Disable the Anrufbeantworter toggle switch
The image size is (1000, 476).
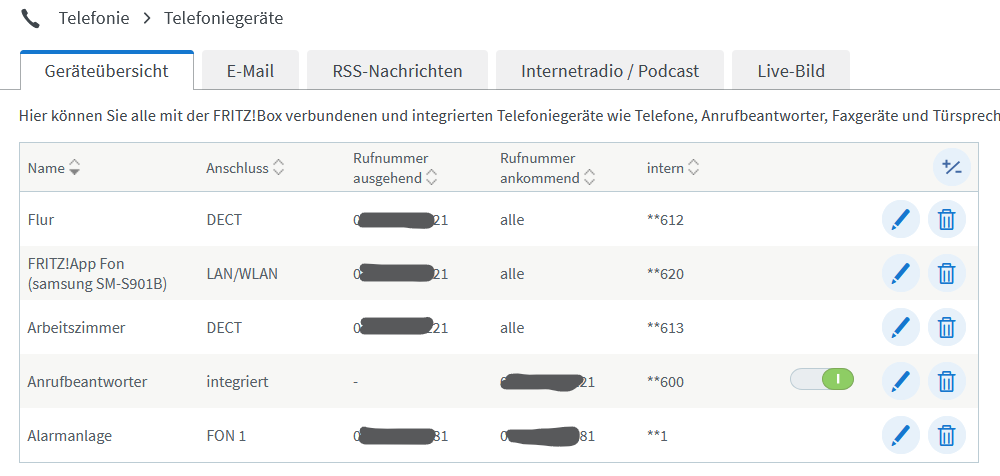coord(822,380)
